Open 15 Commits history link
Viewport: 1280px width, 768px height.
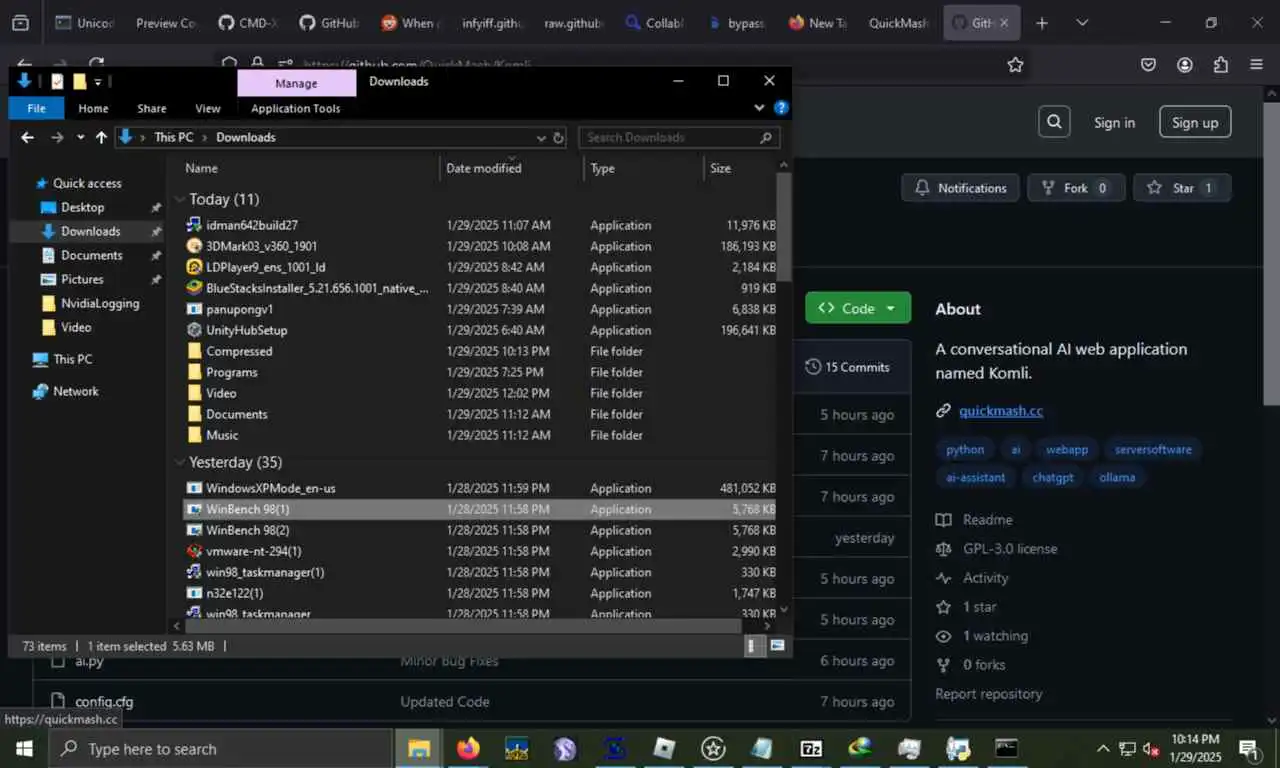pyautogui.click(x=847, y=367)
